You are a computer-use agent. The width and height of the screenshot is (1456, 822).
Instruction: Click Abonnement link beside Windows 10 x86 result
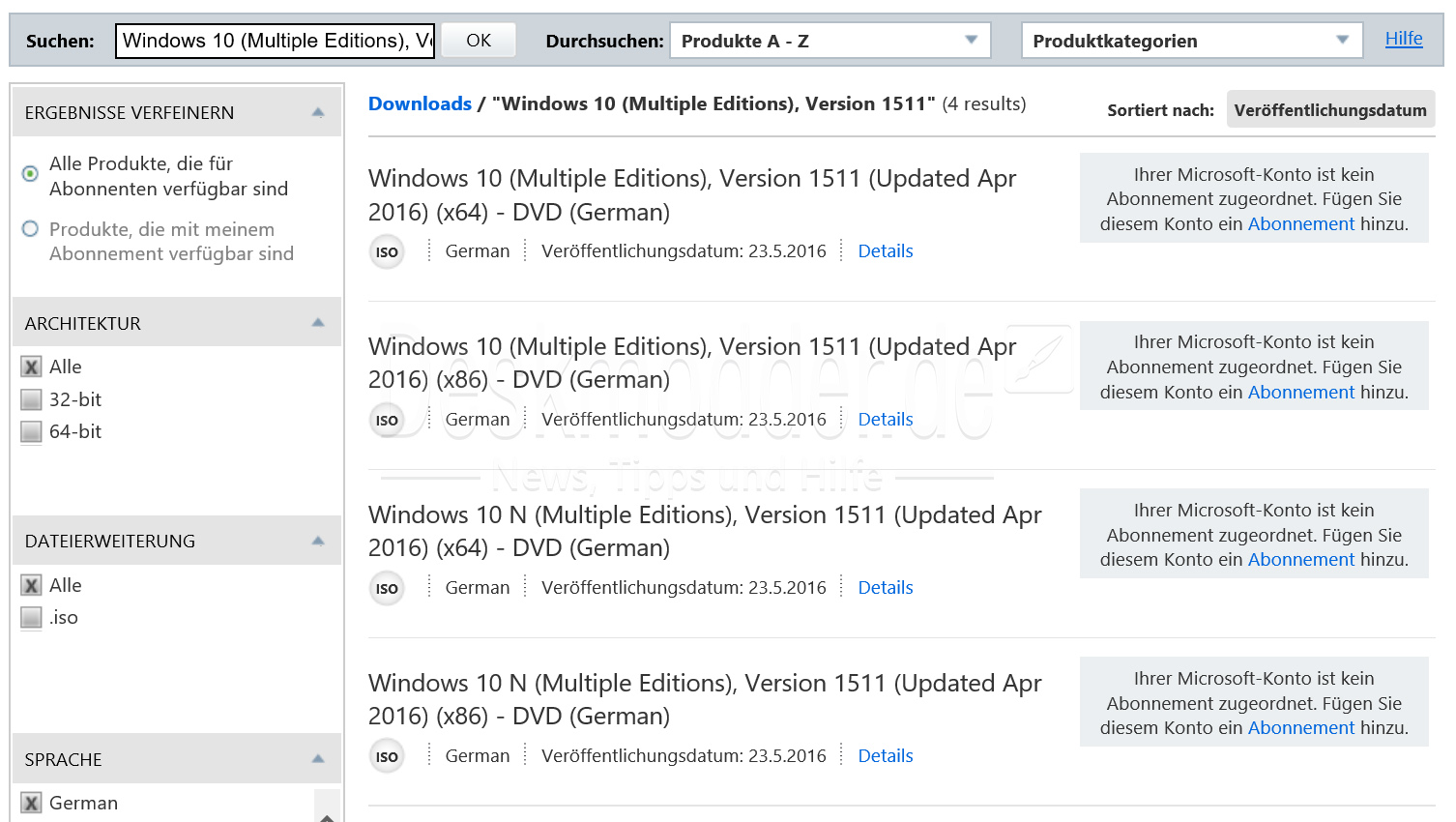(1301, 393)
